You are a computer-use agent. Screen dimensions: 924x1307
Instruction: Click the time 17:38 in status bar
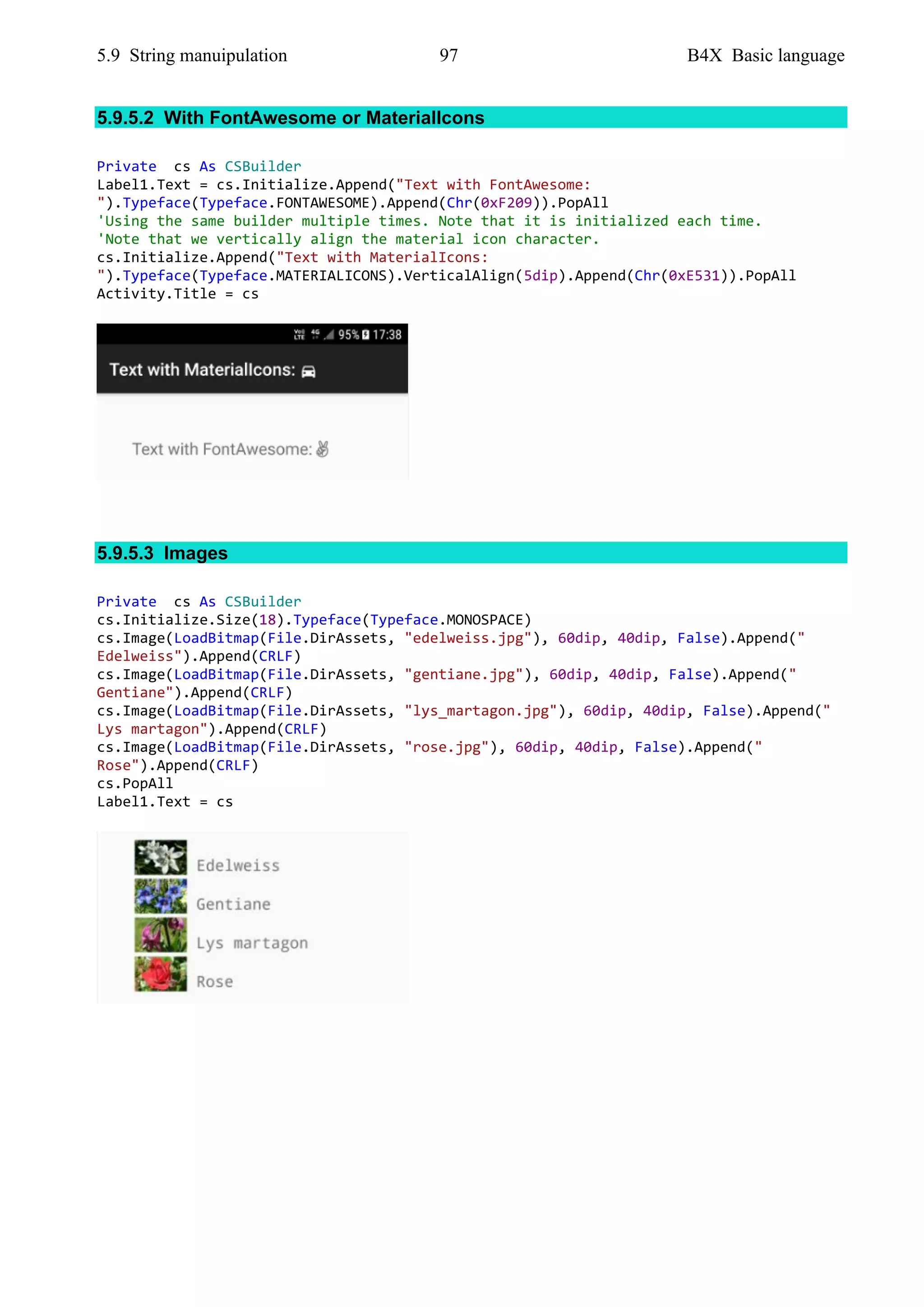point(387,335)
